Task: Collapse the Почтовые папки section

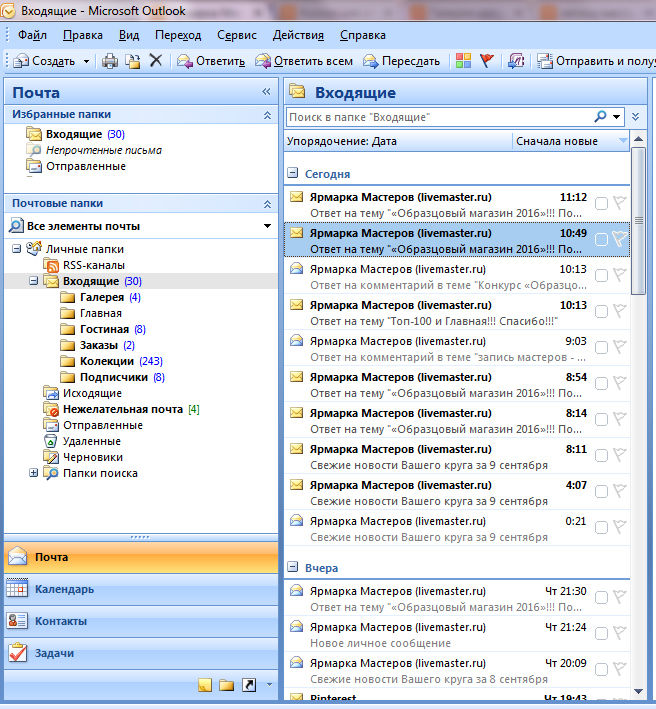Action: click(x=267, y=204)
